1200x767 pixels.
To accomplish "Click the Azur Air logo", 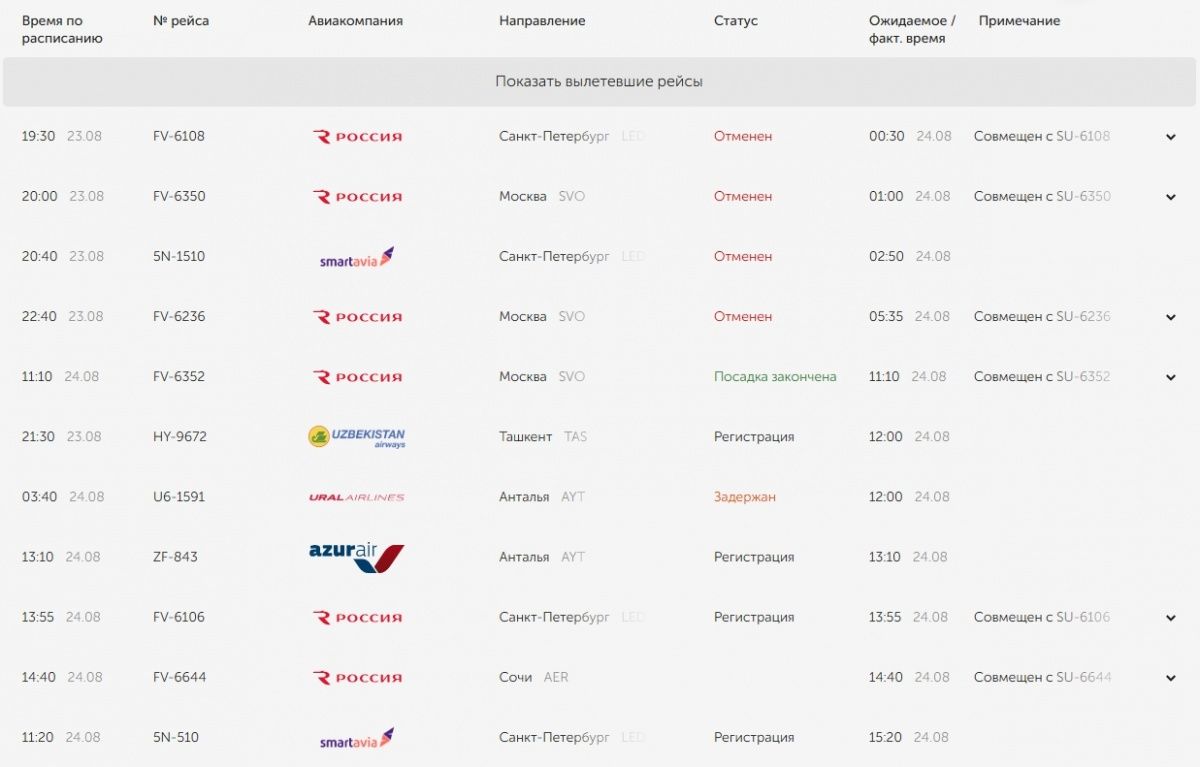I will tap(356, 557).
